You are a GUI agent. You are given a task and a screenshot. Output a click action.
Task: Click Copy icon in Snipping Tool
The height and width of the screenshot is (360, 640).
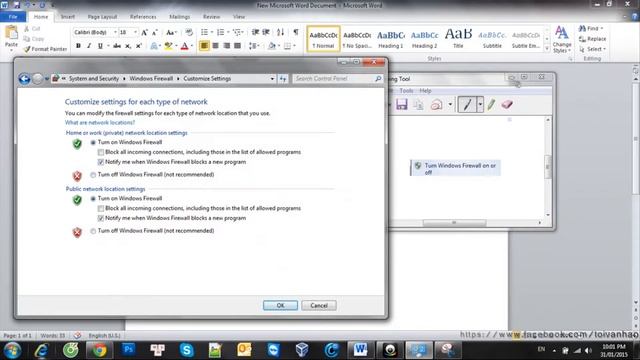pyautogui.click(x=418, y=104)
